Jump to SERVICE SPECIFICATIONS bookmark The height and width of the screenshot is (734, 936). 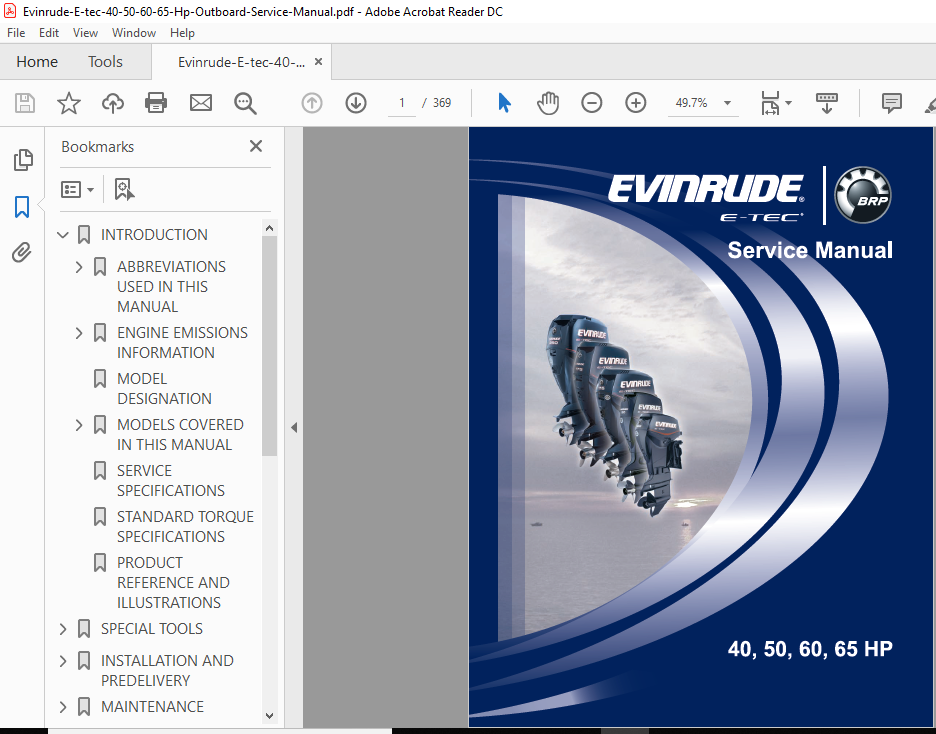pos(171,480)
